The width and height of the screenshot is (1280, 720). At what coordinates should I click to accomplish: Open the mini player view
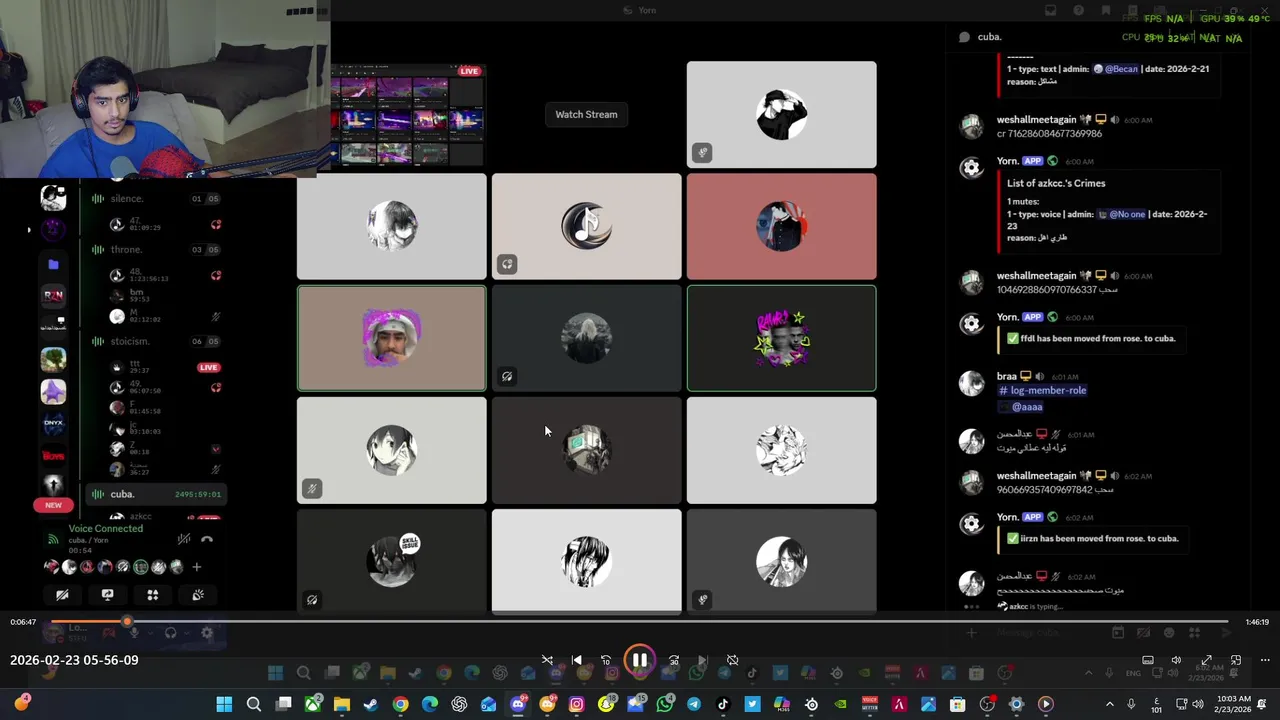tap(1236, 660)
